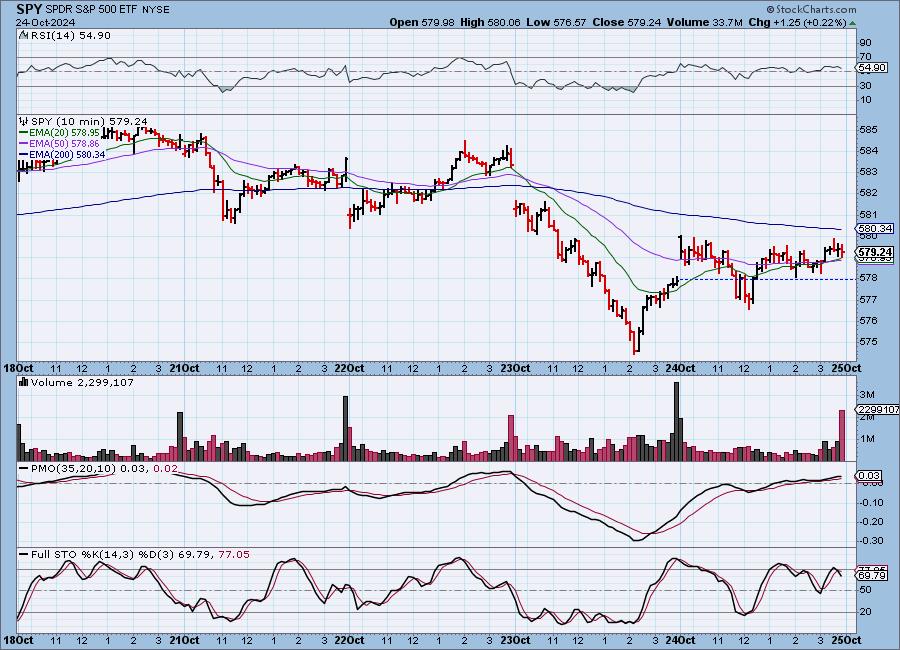The width and height of the screenshot is (900, 650).
Task: Click the black line swatch before Full STO
Action: (x=24, y=555)
